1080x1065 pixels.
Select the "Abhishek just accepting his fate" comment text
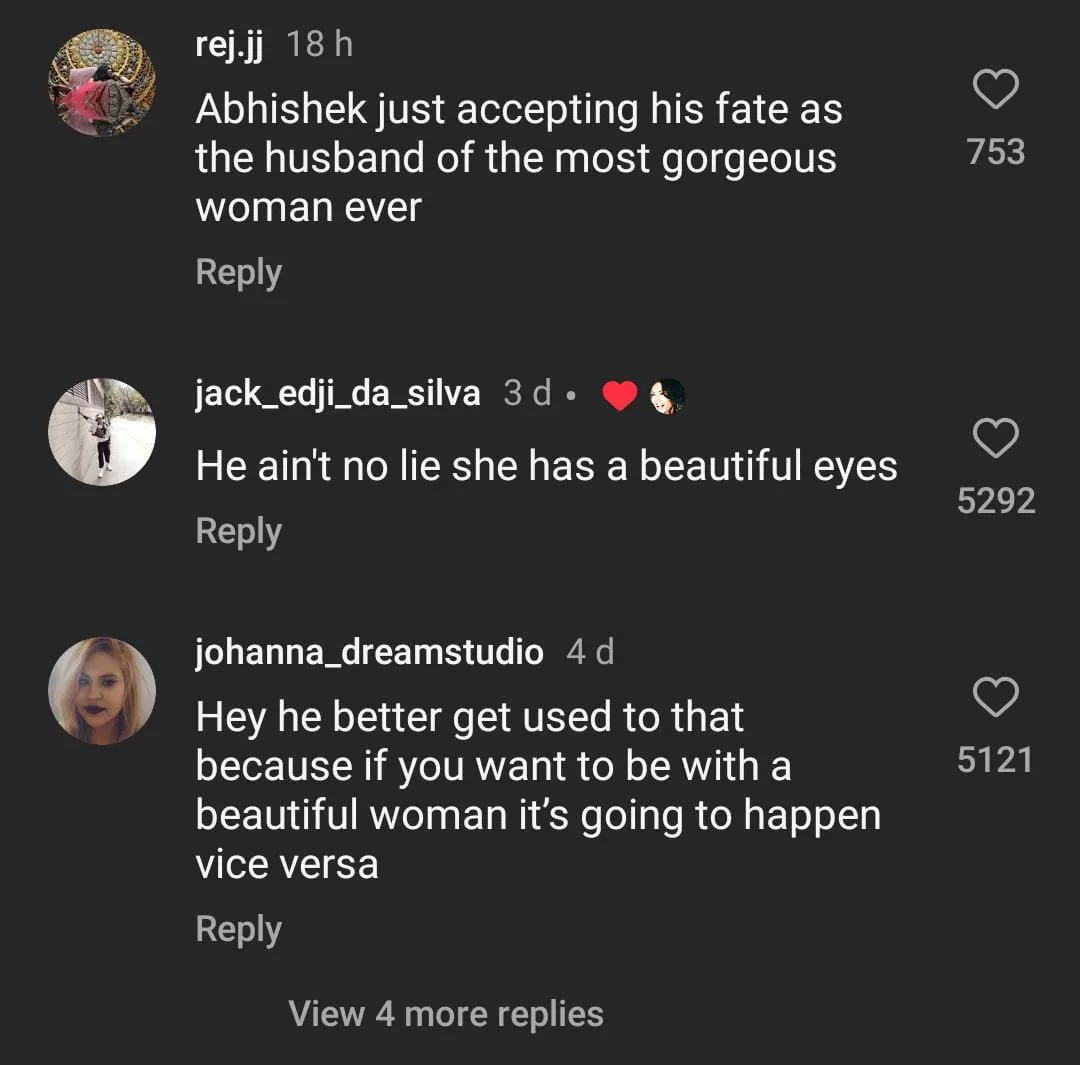[518, 158]
